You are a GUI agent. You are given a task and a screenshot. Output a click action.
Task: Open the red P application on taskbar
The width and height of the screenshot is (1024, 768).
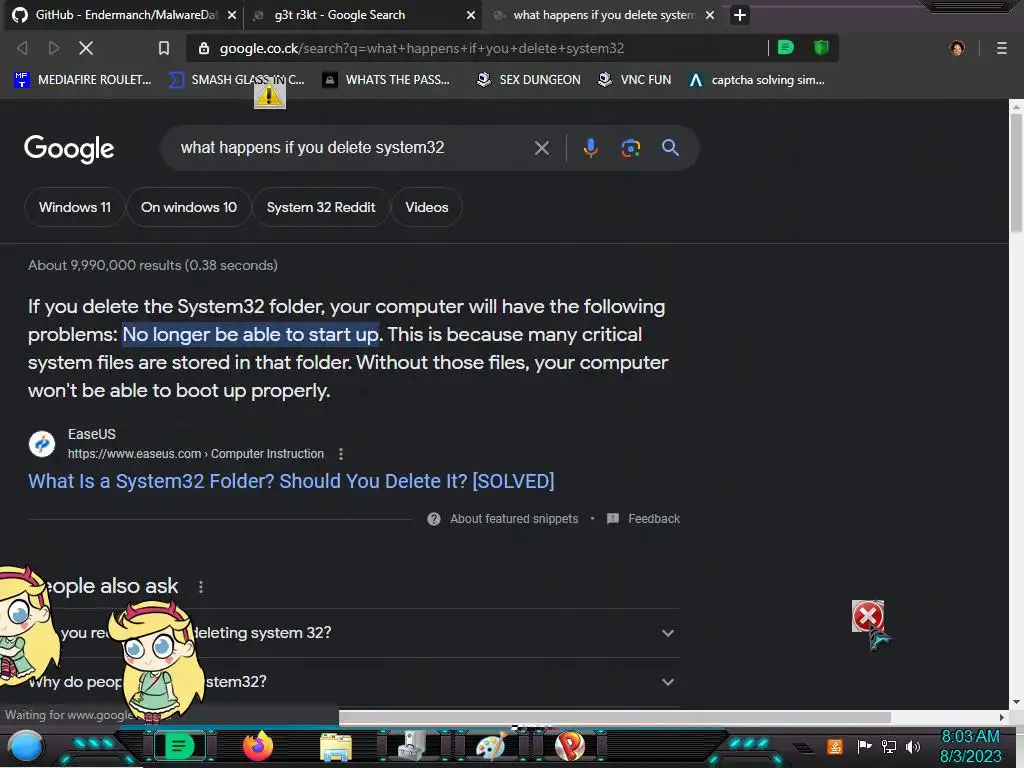(569, 746)
